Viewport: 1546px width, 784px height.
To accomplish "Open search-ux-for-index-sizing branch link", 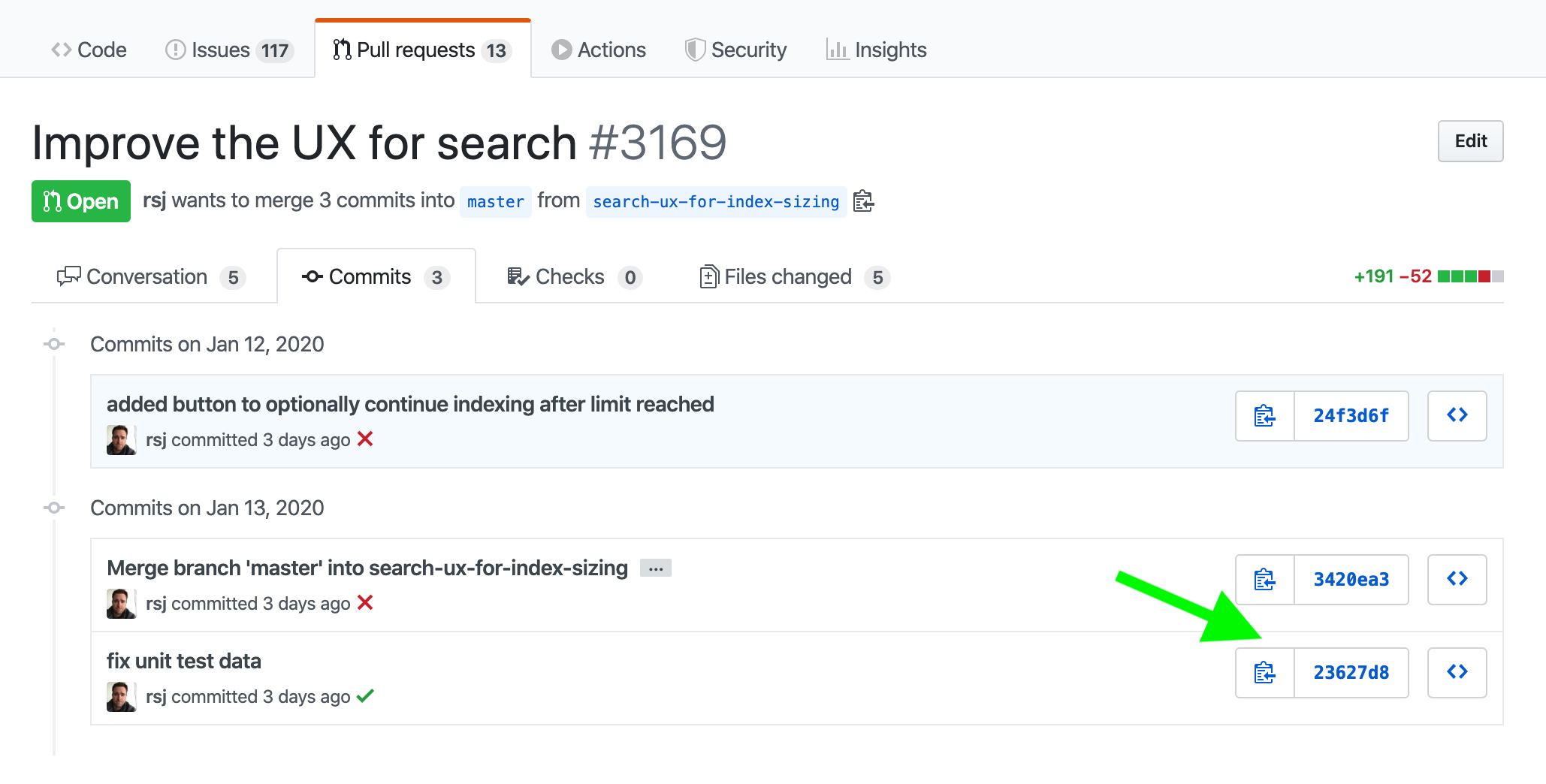I will tap(716, 201).
